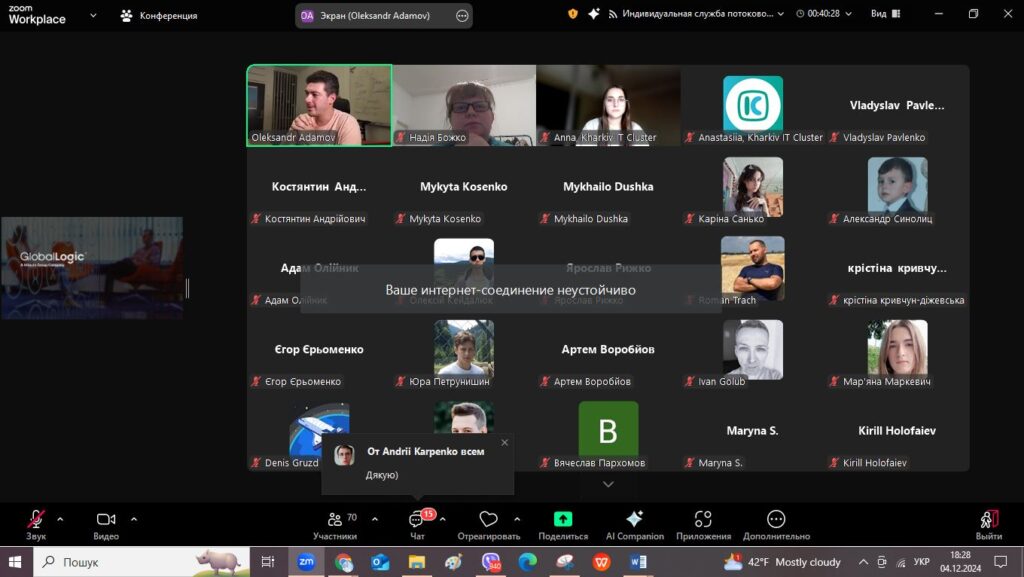Close the Andrii Karpenko chat notification

click(504, 443)
